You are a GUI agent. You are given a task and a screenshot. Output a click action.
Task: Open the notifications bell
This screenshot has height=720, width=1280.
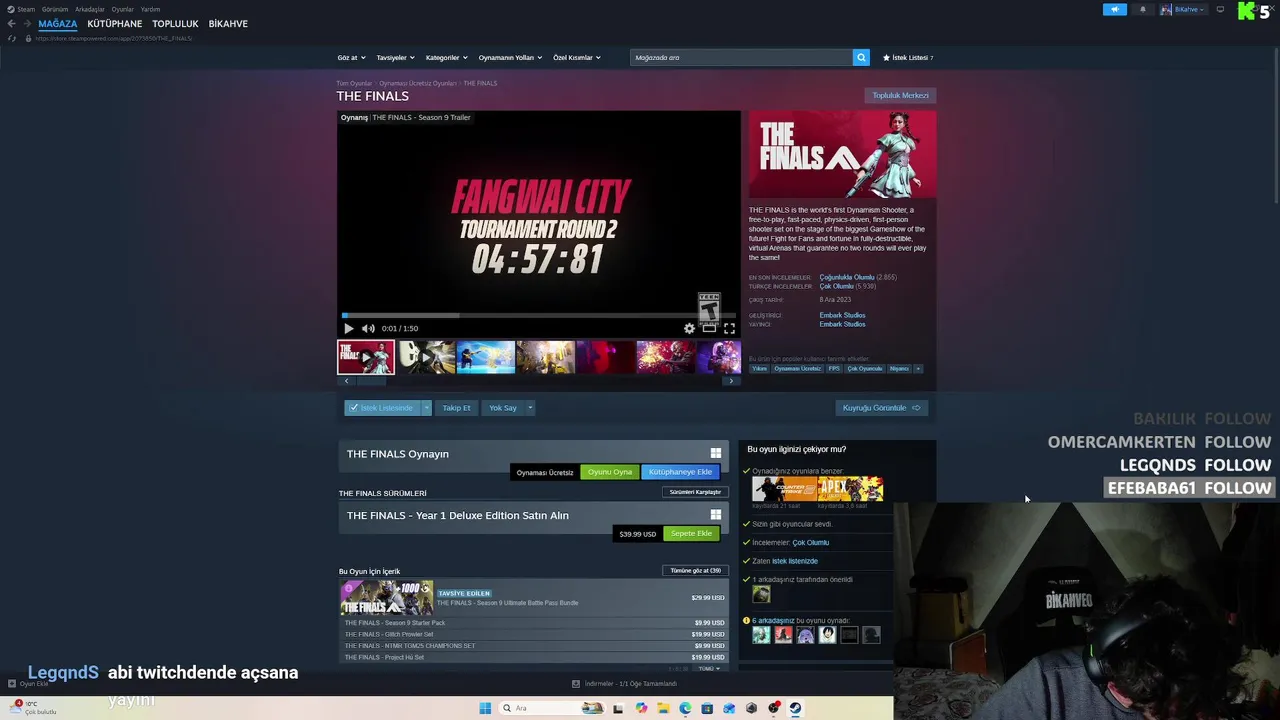(1143, 9)
